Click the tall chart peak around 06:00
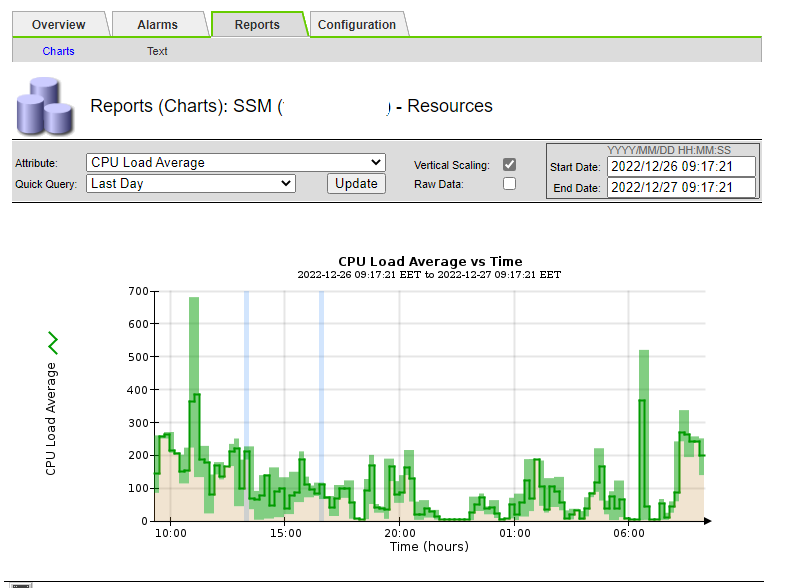801x588 pixels. click(x=641, y=400)
